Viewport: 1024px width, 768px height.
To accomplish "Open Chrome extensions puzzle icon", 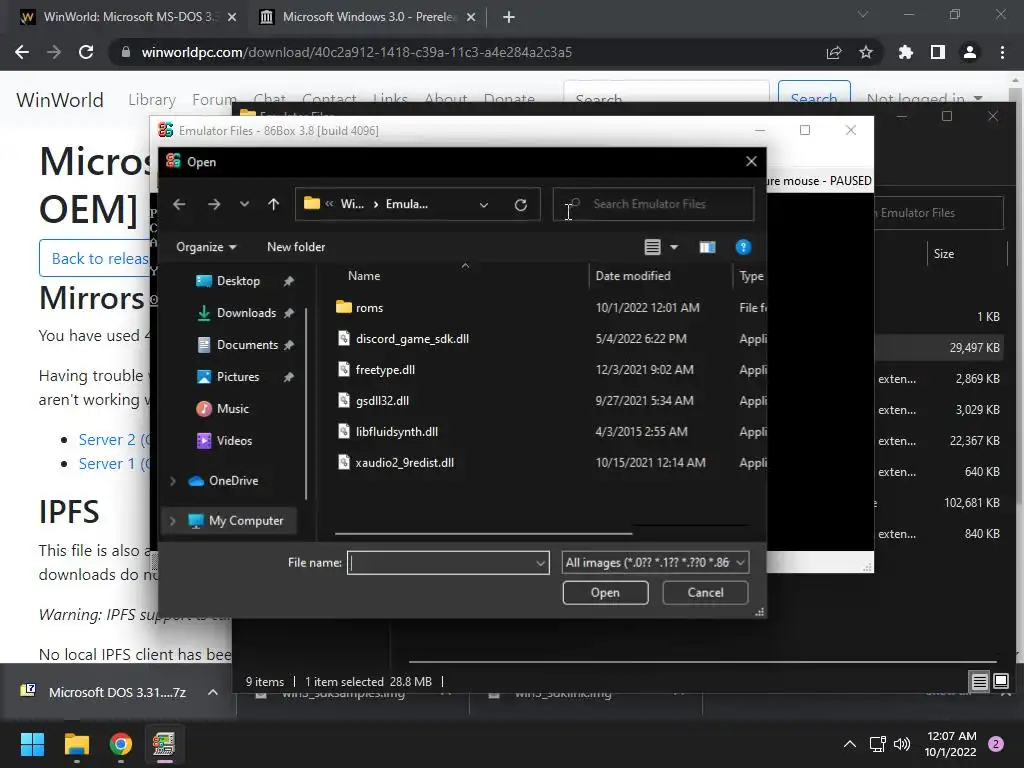I will (x=906, y=52).
